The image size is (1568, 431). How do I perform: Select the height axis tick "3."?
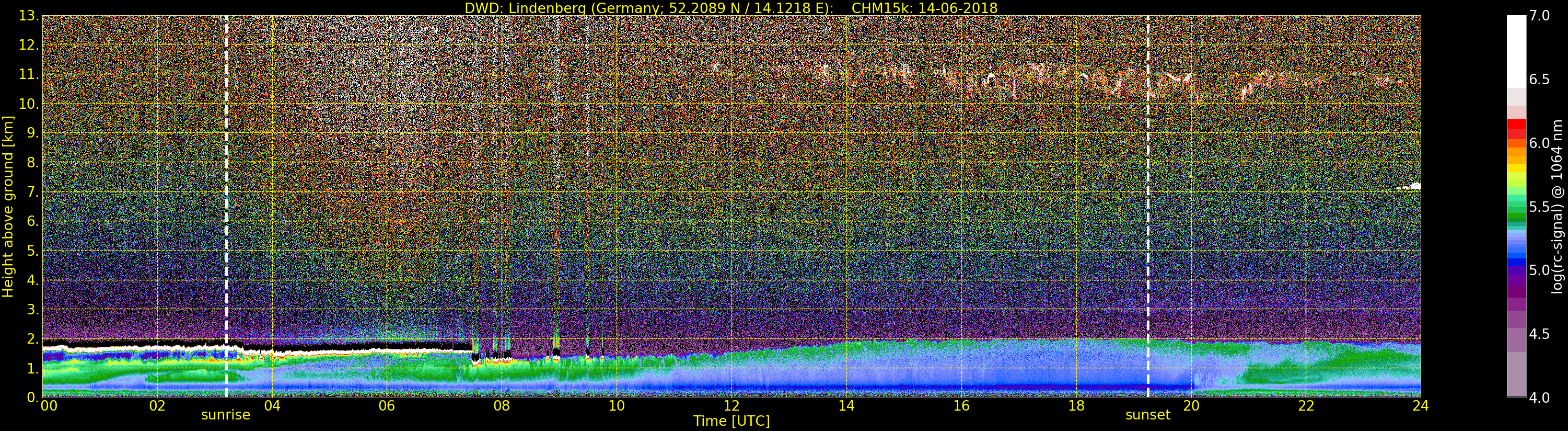[33, 309]
